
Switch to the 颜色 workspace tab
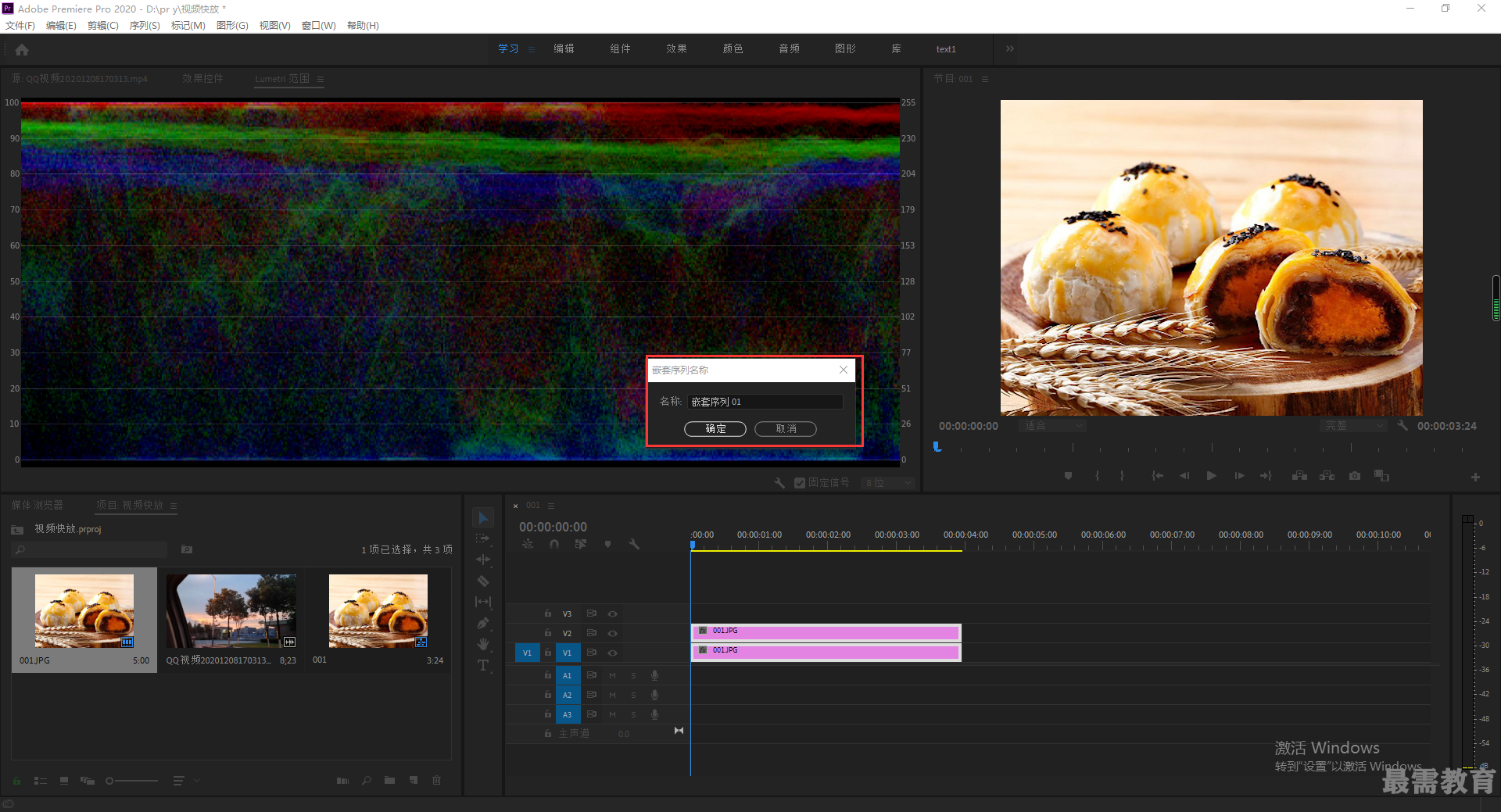click(x=733, y=48)
